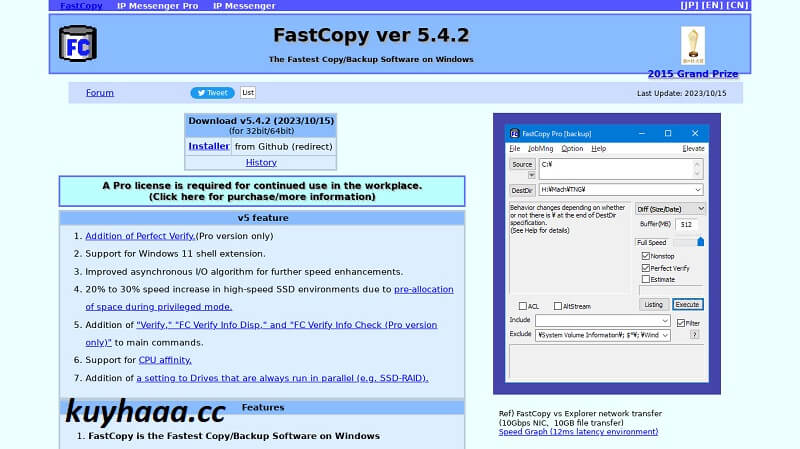Viewport: 800px width, 449px height.
Task: Click the Installer download link
Action: [209, 146]
